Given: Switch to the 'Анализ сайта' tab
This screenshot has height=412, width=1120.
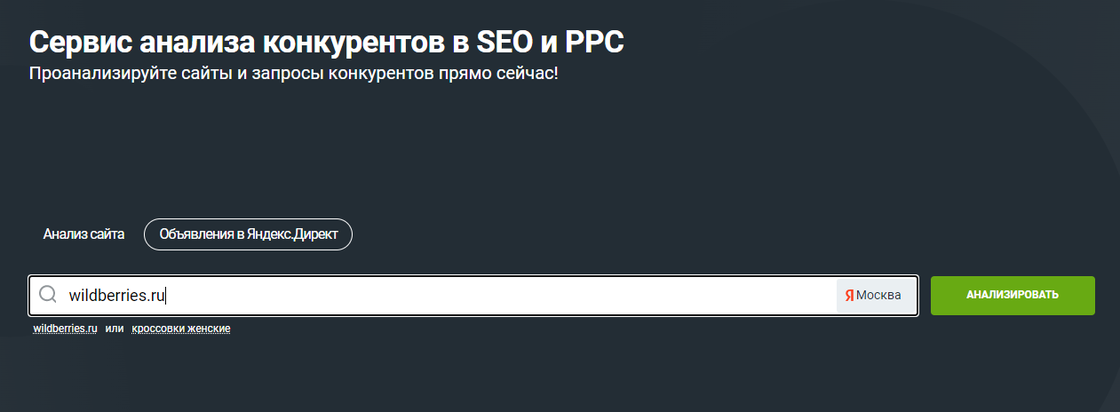Looking at the screenshot, I should tap(84, 234).
